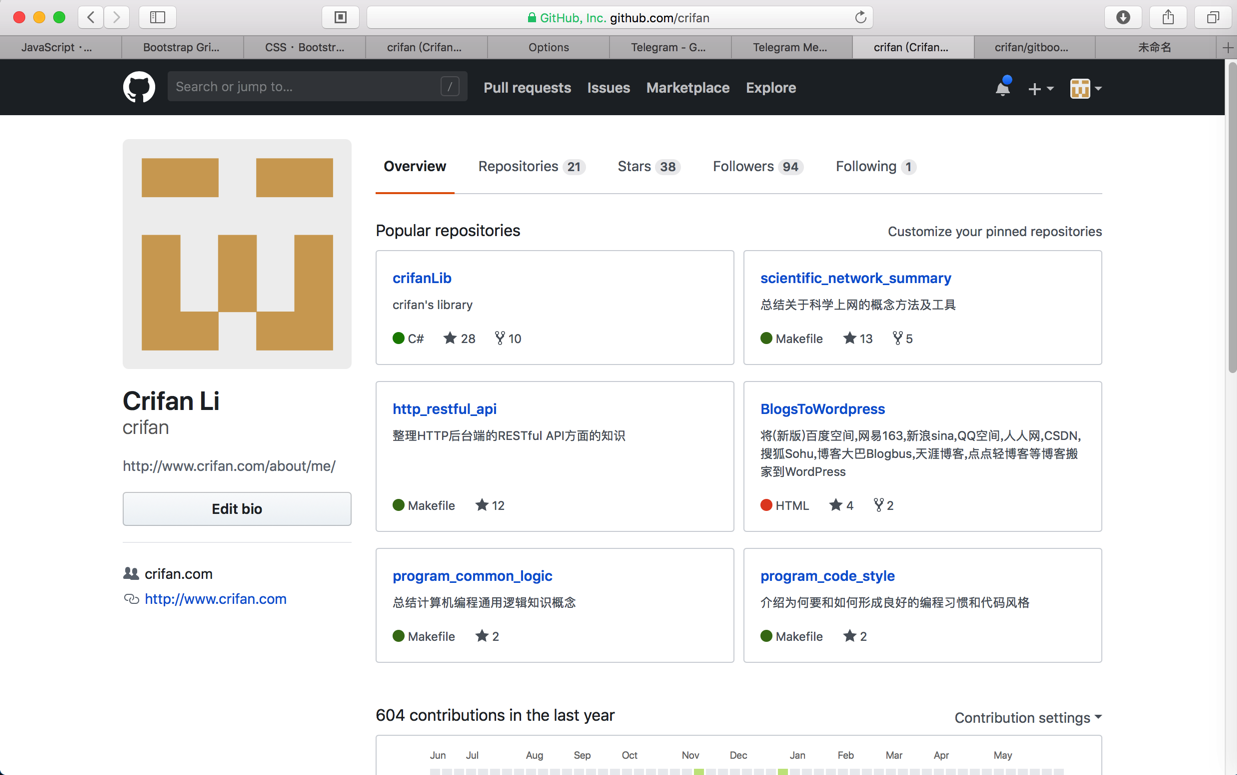This screenshot has width=1237, height=775.
Task: Reload the page with refresh icon
Action: tap(860, 17)
